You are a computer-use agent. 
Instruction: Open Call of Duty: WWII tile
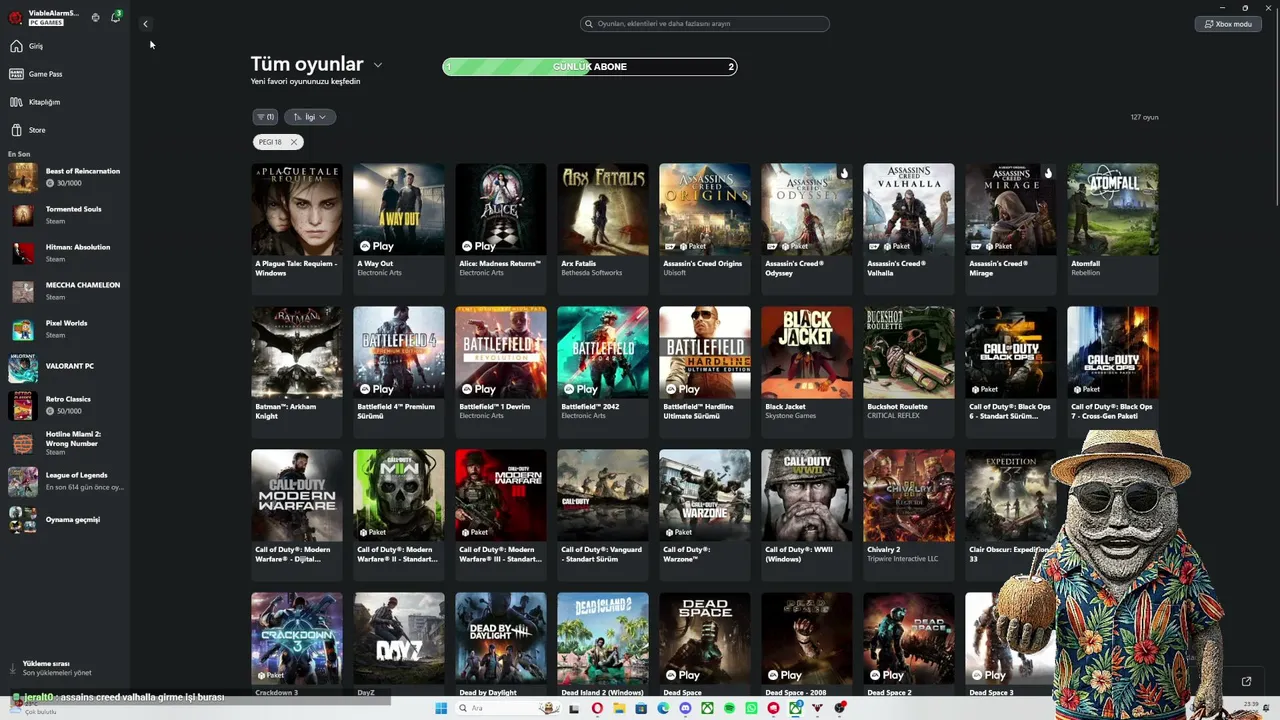pos(807,515)
